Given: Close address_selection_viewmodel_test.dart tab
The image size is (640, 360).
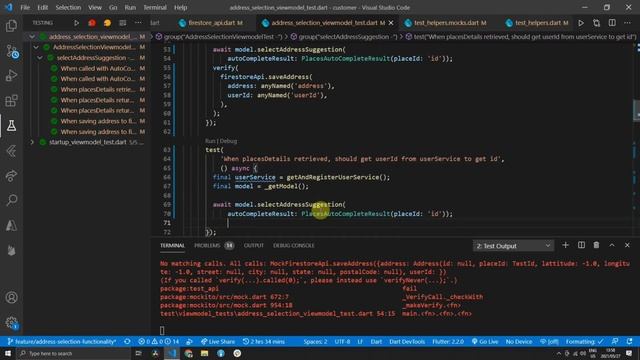Looking at the screenshot, I should pos(391,23).
